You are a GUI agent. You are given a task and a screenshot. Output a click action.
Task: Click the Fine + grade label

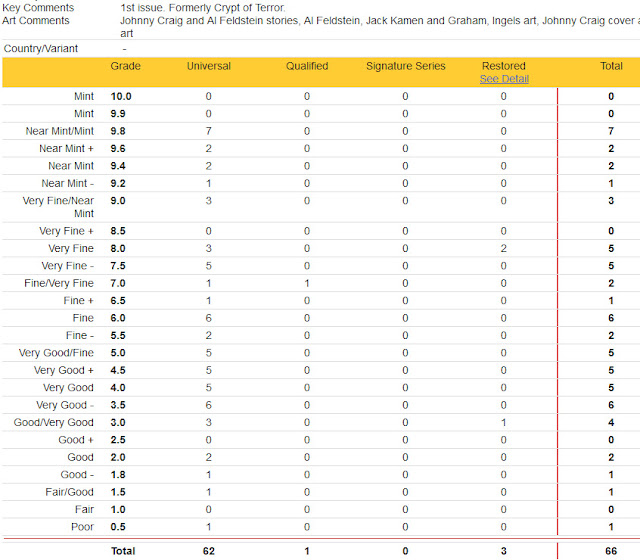78,300
